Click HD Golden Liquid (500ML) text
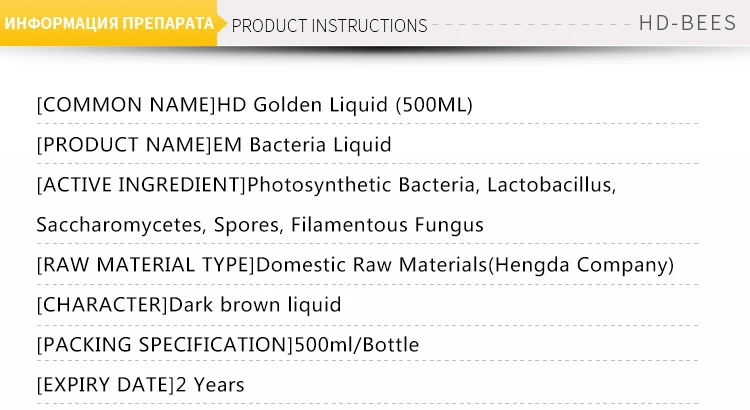This screenshot has width=750, height=410. 345,105
